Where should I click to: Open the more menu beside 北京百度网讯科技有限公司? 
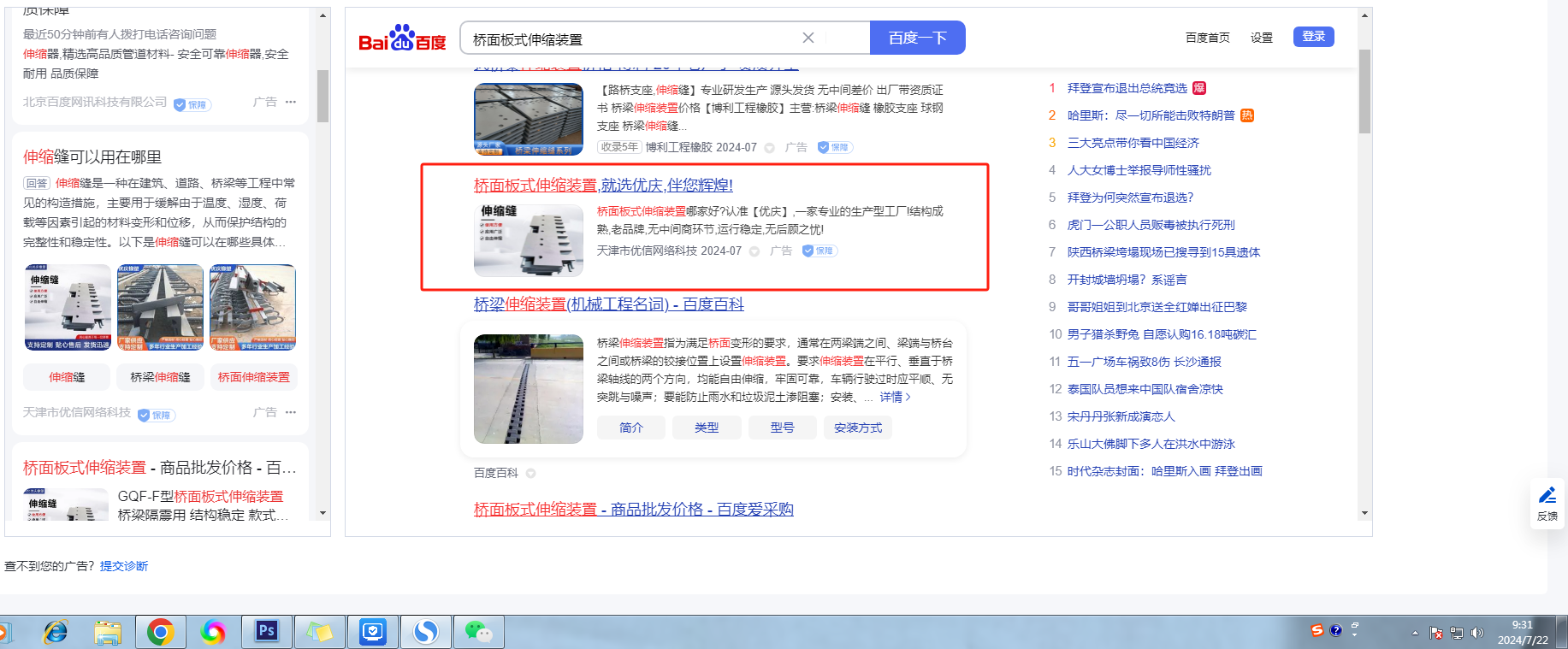tap(291, 102)
